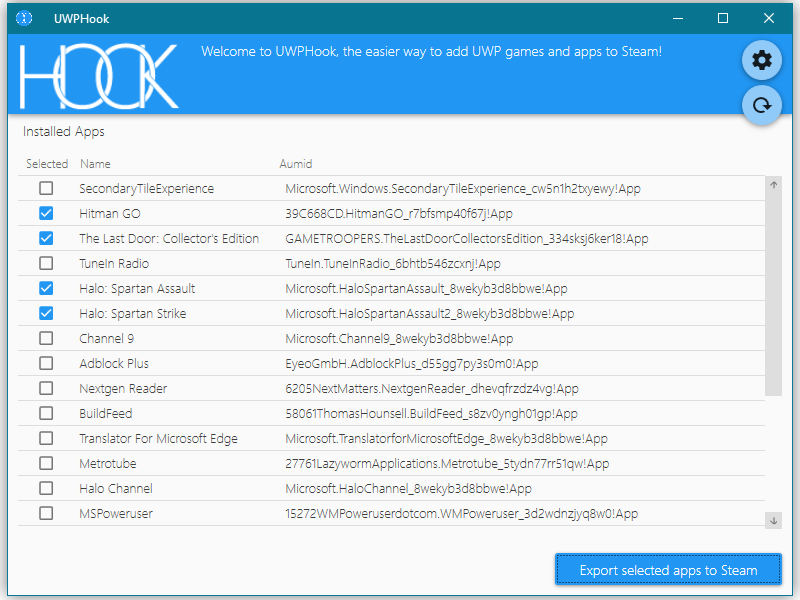This screenshot has width=800, height=600.
Task: Select the Hitman GO name cell
Action: 110,214
